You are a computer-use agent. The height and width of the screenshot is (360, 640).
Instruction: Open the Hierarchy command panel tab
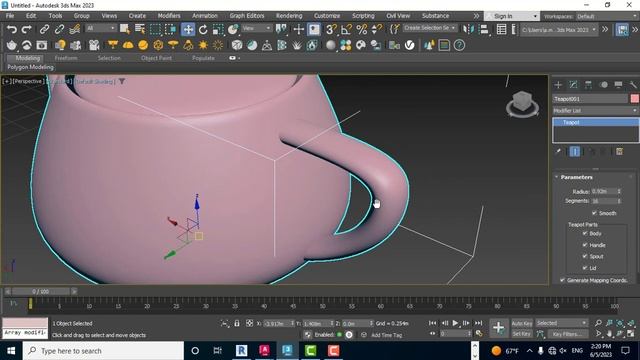(x=588, y=84)
